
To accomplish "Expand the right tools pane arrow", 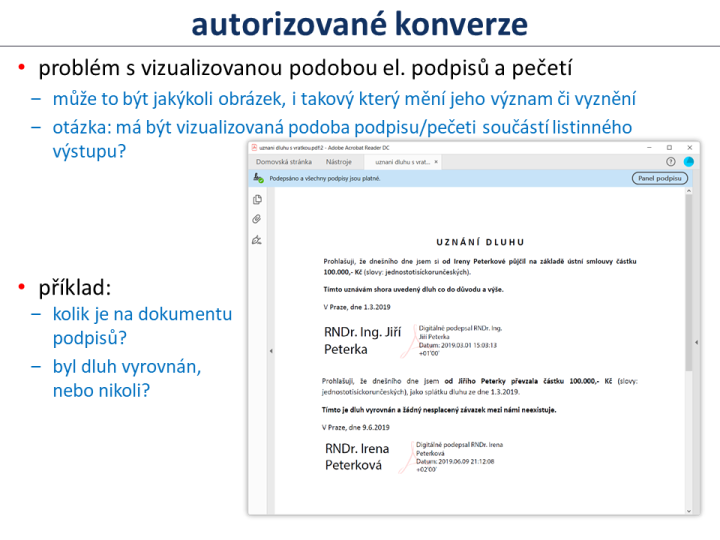I will 696,342.
